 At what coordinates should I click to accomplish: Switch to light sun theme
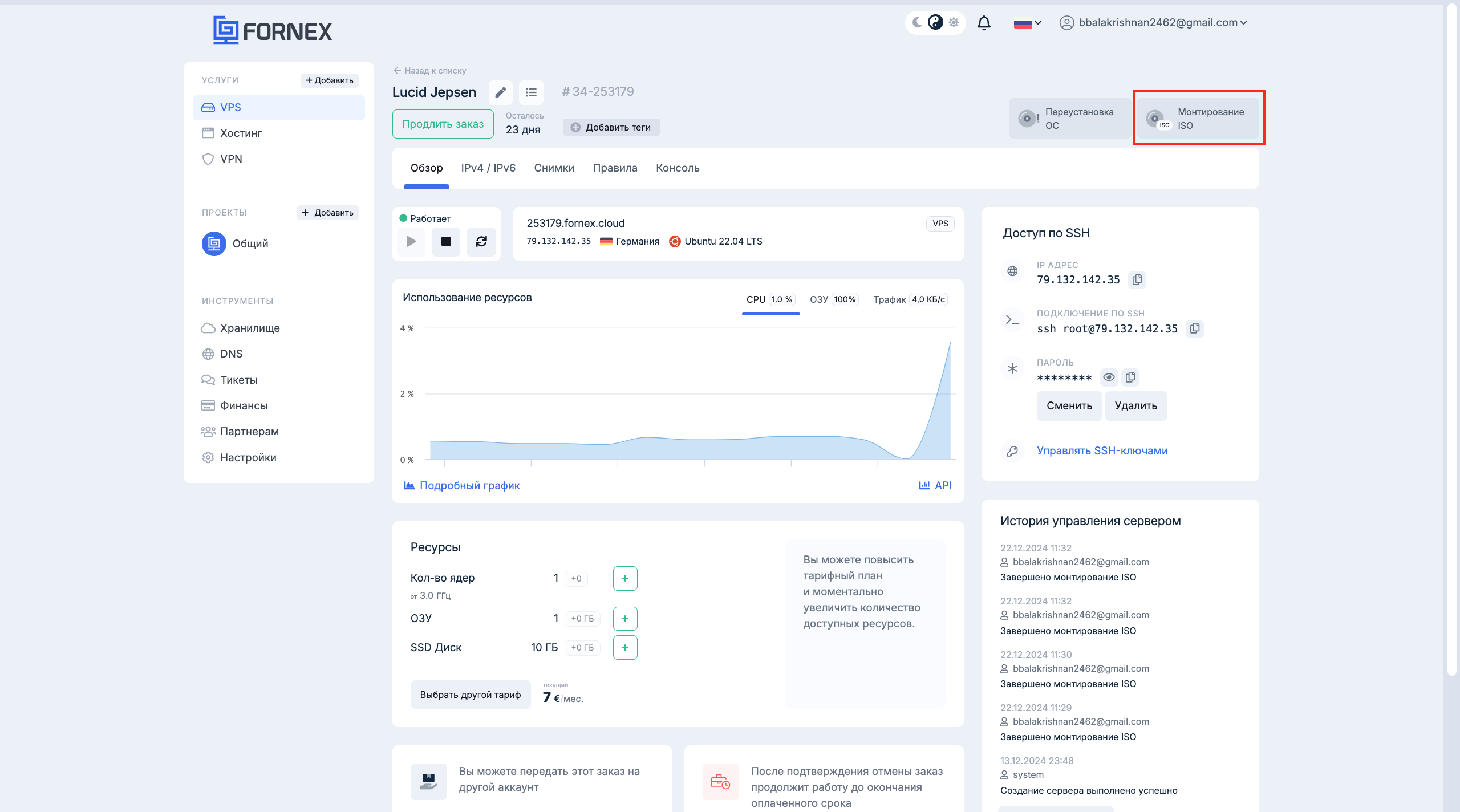[954, 23]
